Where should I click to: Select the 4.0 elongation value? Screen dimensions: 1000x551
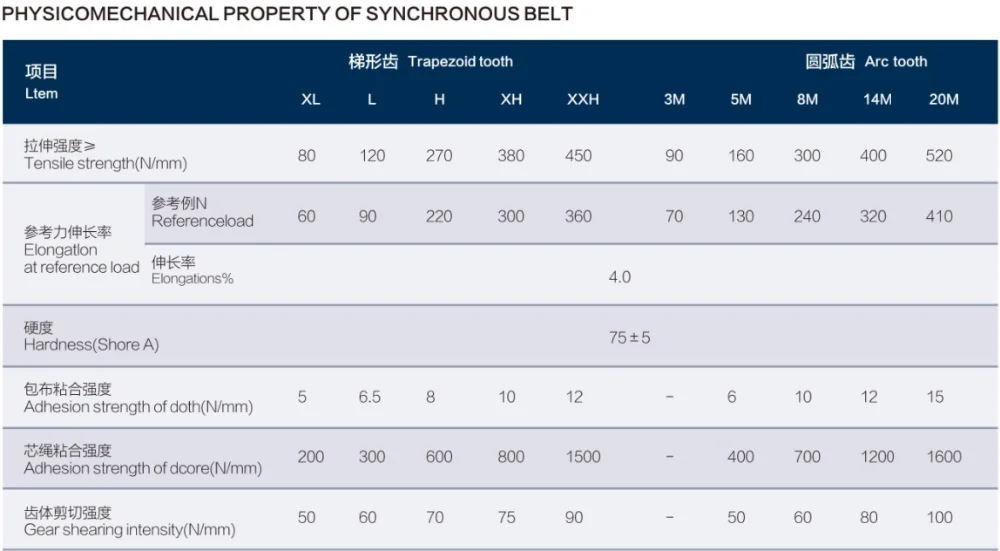tap(620, 277)
